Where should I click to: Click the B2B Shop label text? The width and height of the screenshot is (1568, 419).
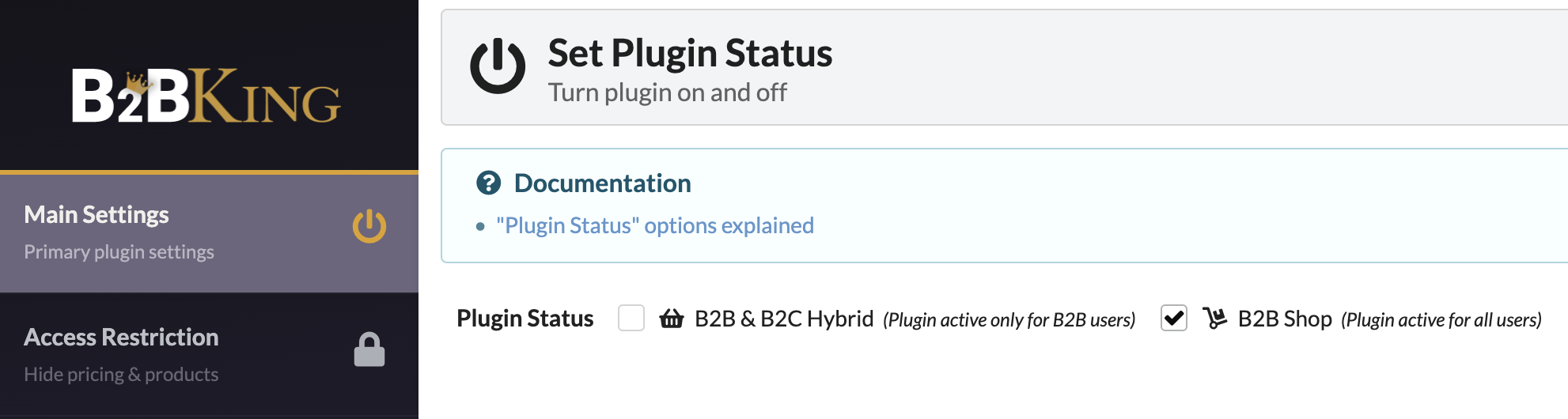(1285, 319)
